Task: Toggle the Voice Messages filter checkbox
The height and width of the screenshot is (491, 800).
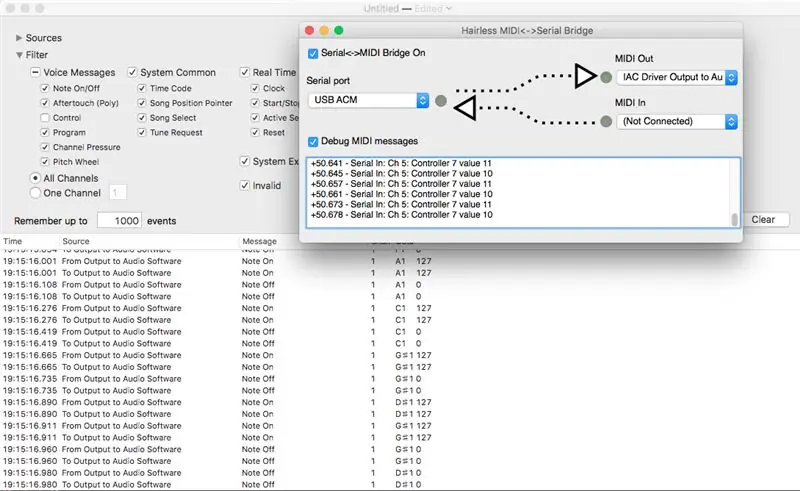Action: 35,72
